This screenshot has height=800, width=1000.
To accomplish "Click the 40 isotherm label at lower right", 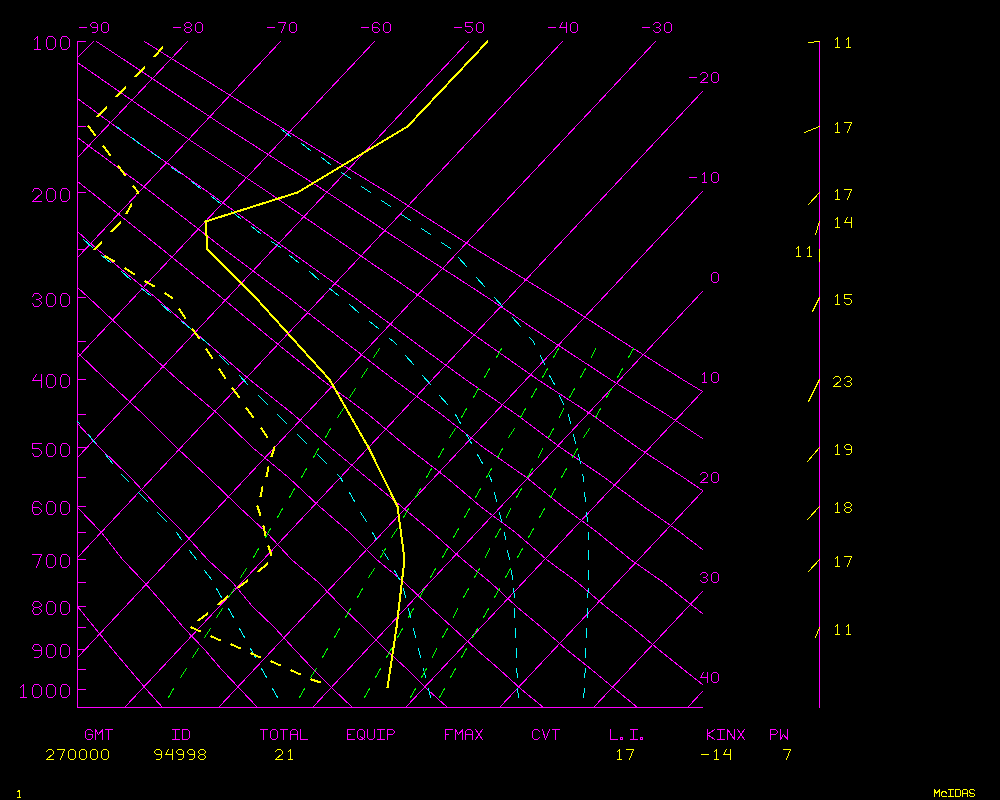I will (x=709, y=678).
